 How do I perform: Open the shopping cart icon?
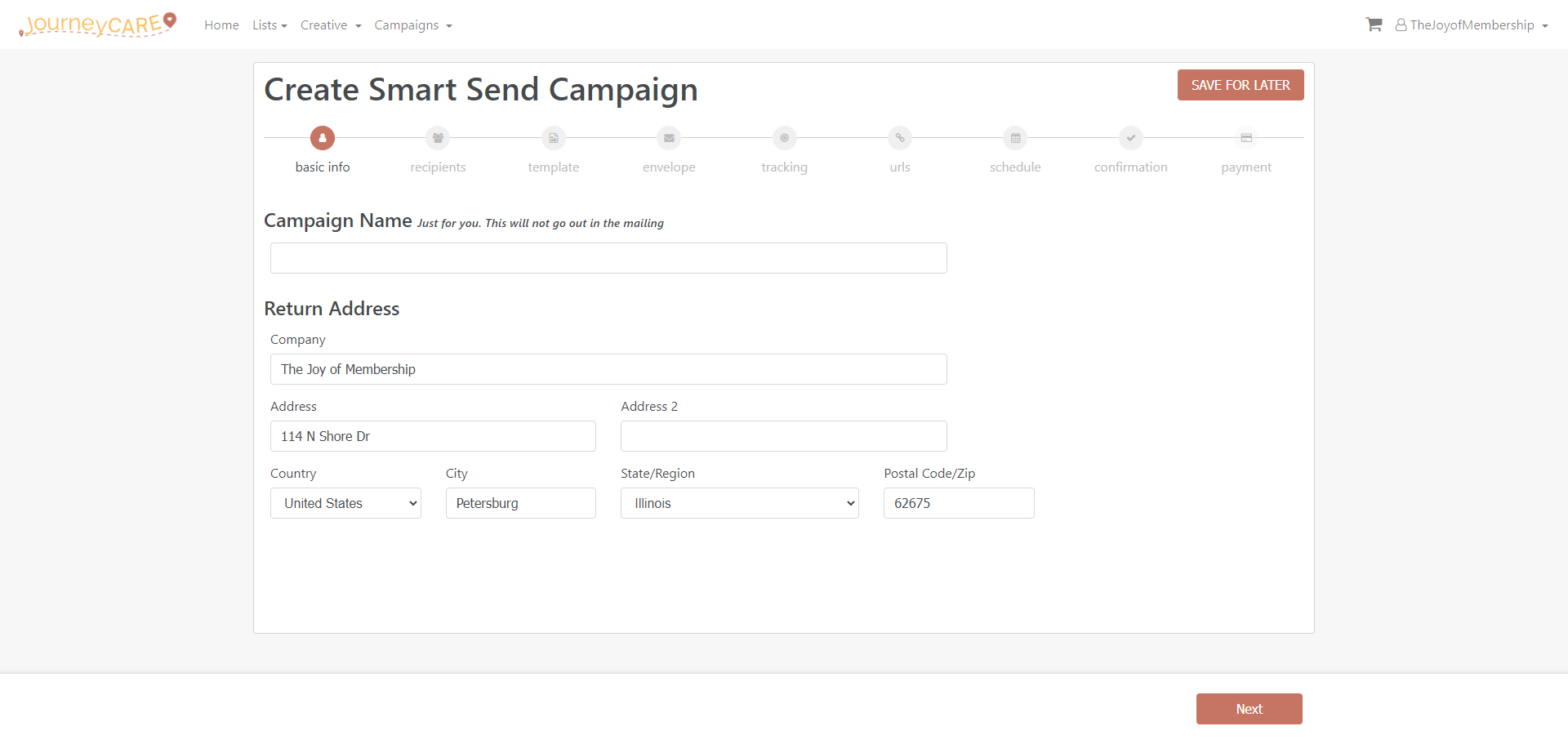click(x=1374, y=25)
